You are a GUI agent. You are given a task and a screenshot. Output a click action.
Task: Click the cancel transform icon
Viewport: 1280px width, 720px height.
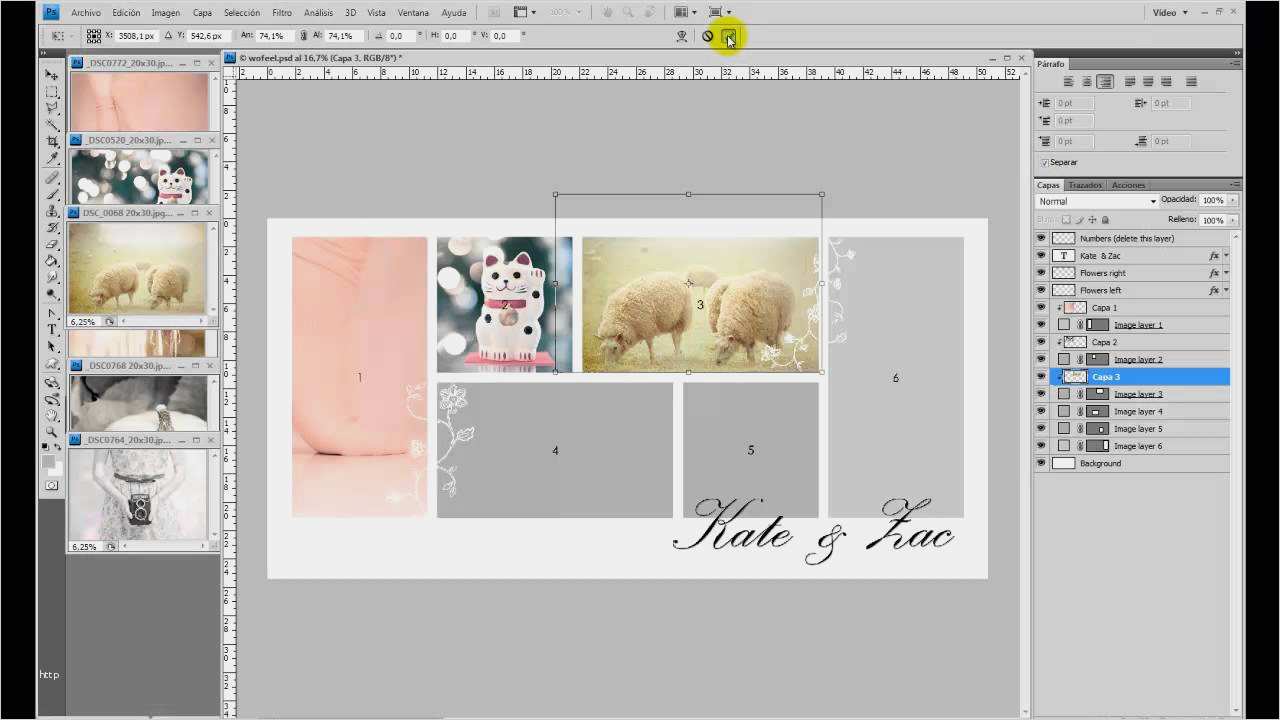point(708,36)
